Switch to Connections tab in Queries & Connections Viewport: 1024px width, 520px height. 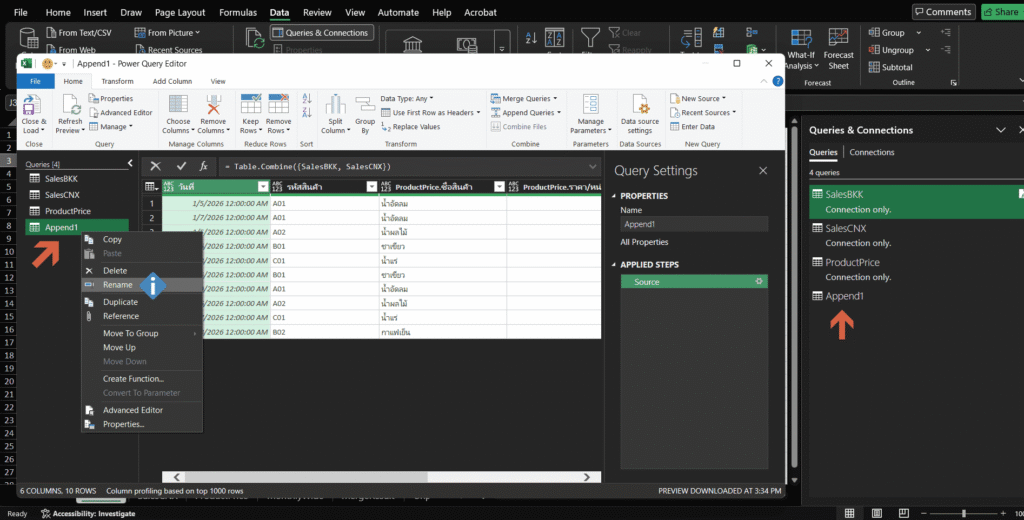pos(872,152)
